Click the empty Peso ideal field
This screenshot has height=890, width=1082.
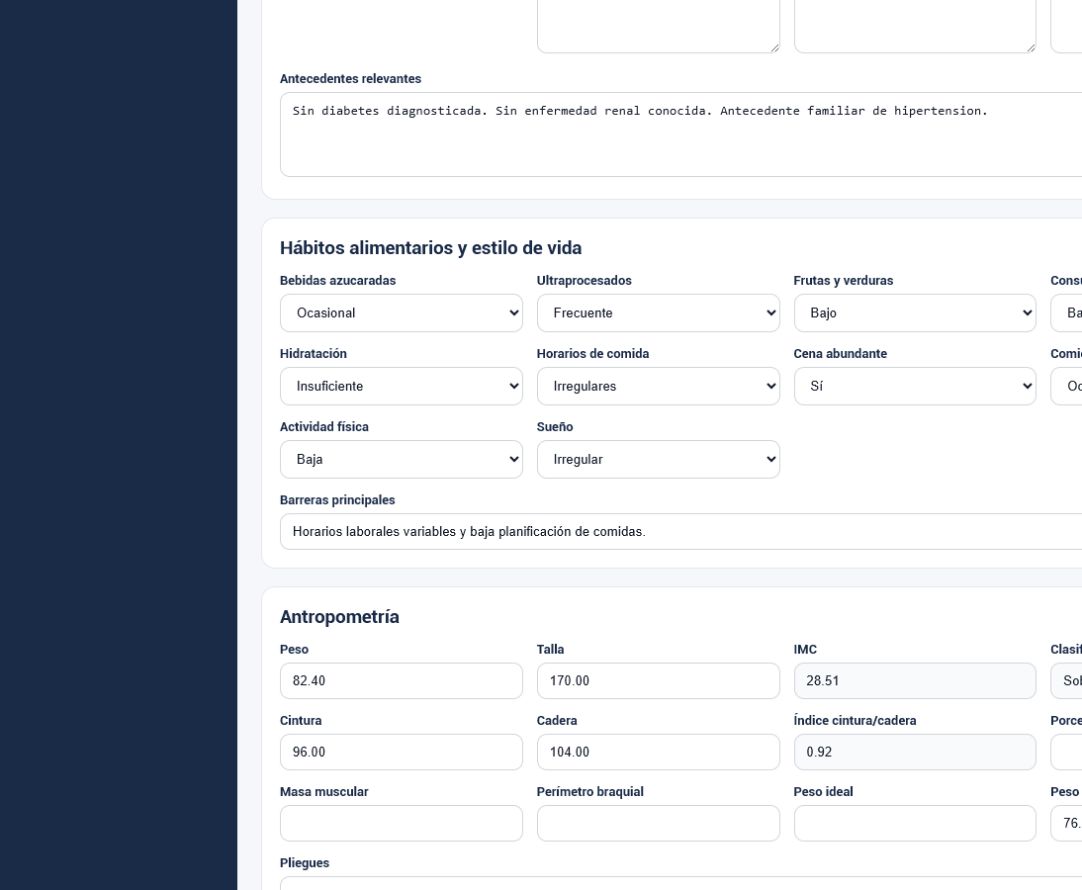point(914,823)
